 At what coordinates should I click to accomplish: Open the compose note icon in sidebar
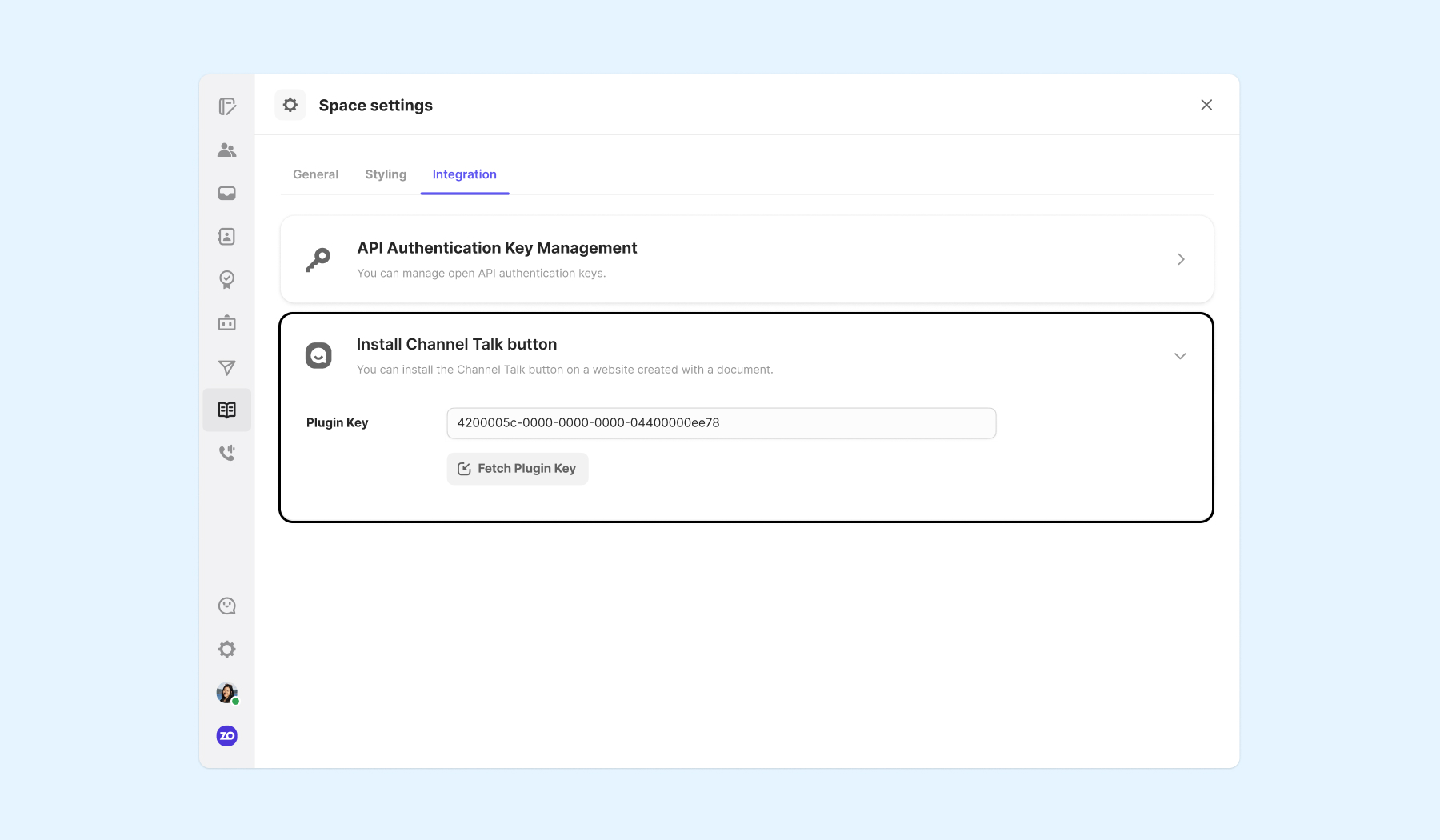pos(227,106)
